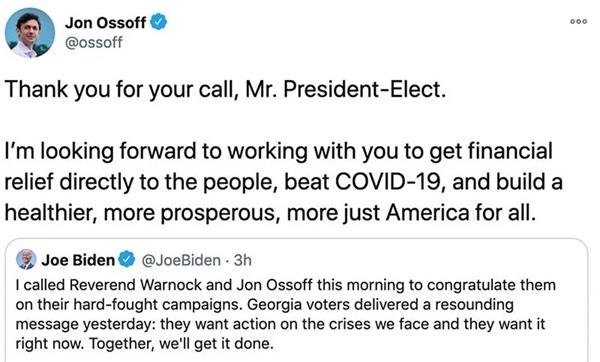Open Jon Ossoff's profile picture

(x=30, y=33)
